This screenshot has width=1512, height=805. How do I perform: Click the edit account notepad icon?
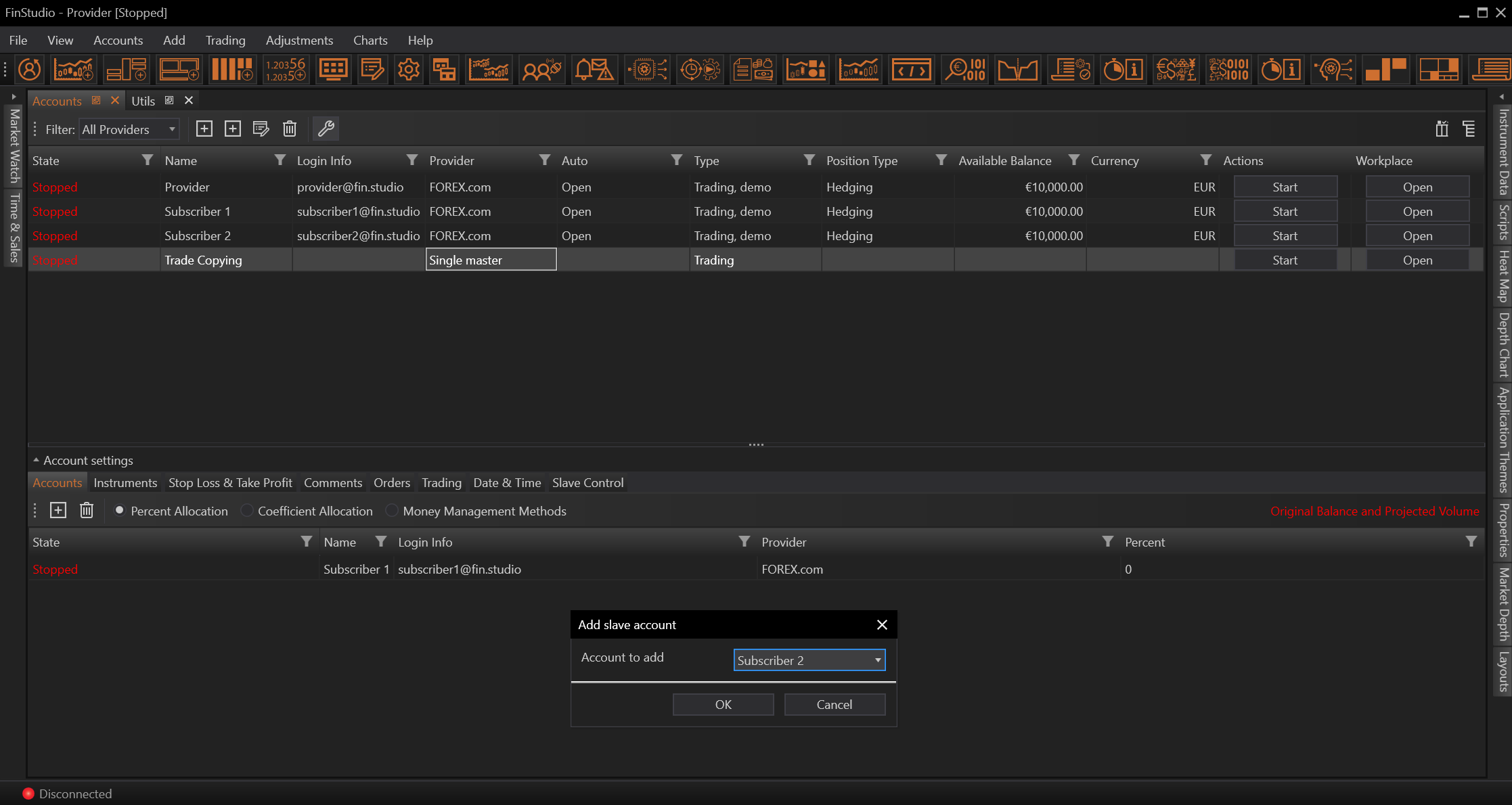[x=261, y=129]
